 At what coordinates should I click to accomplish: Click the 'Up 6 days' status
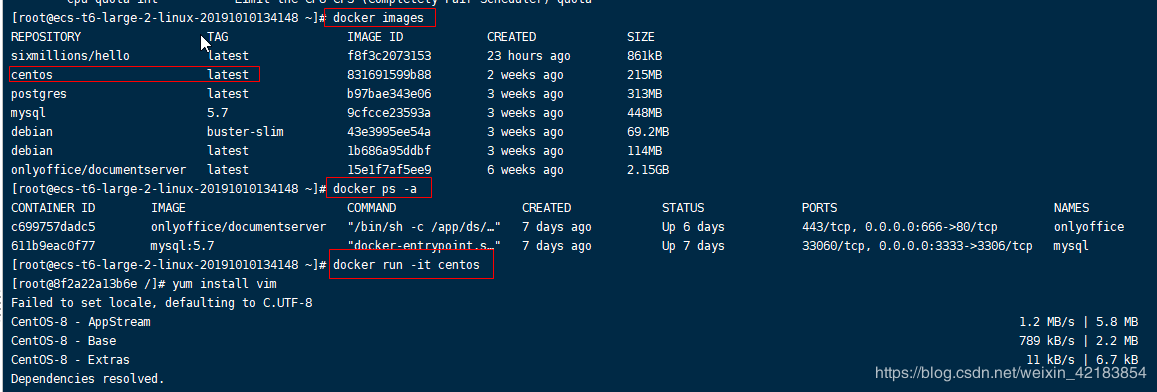pos(693,227)
